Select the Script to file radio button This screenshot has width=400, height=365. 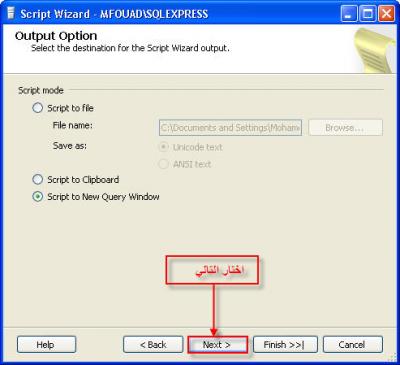tap(38, 108)
